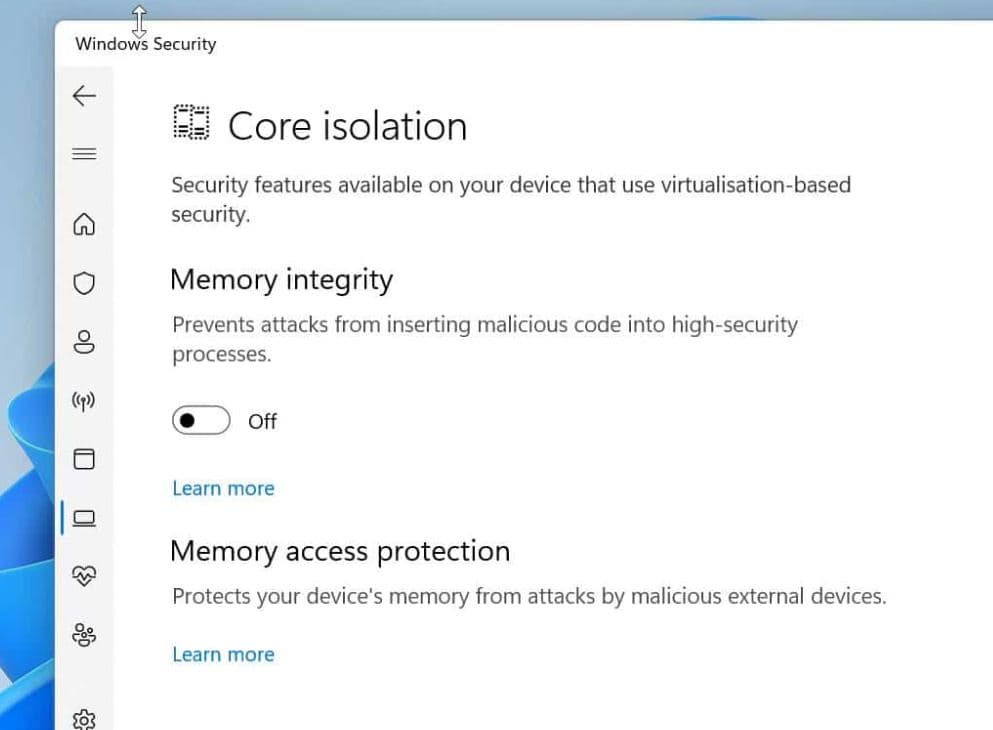The image size is (993, 730).
Task: Click the Core isolation chip icon
Action: tap(191, 123)
